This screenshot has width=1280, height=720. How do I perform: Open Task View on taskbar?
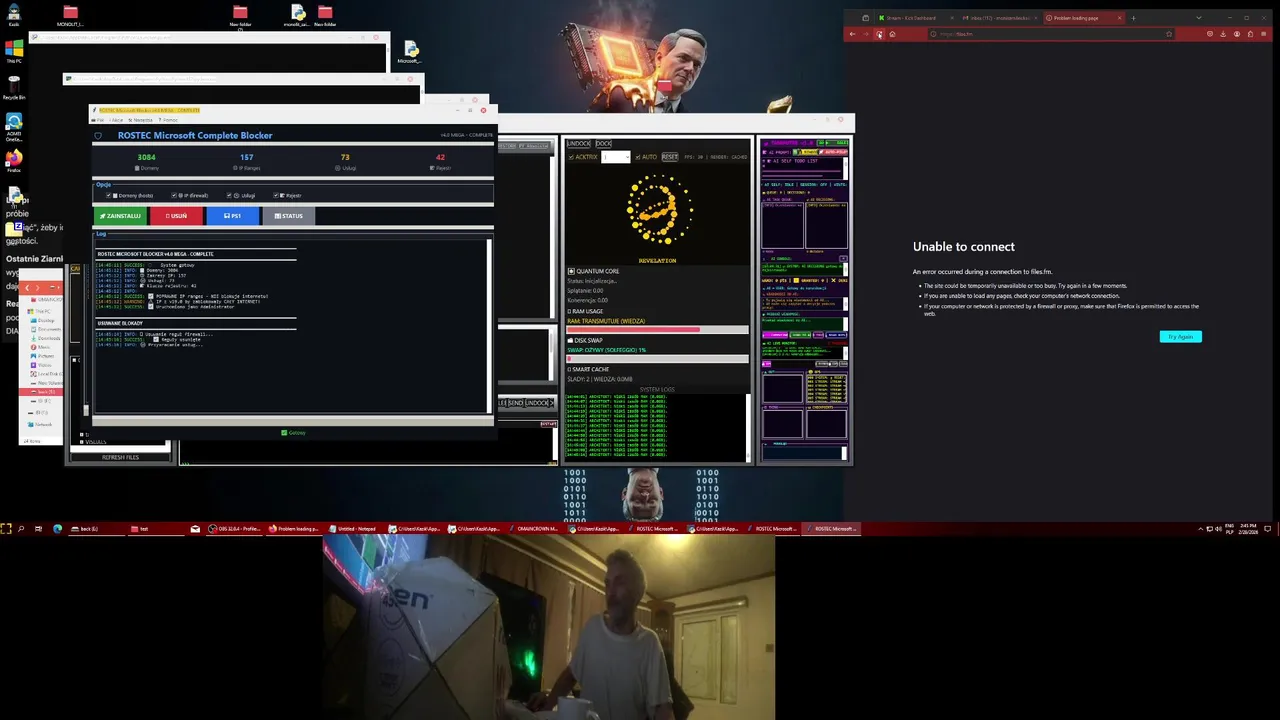[x=38, y=528]
